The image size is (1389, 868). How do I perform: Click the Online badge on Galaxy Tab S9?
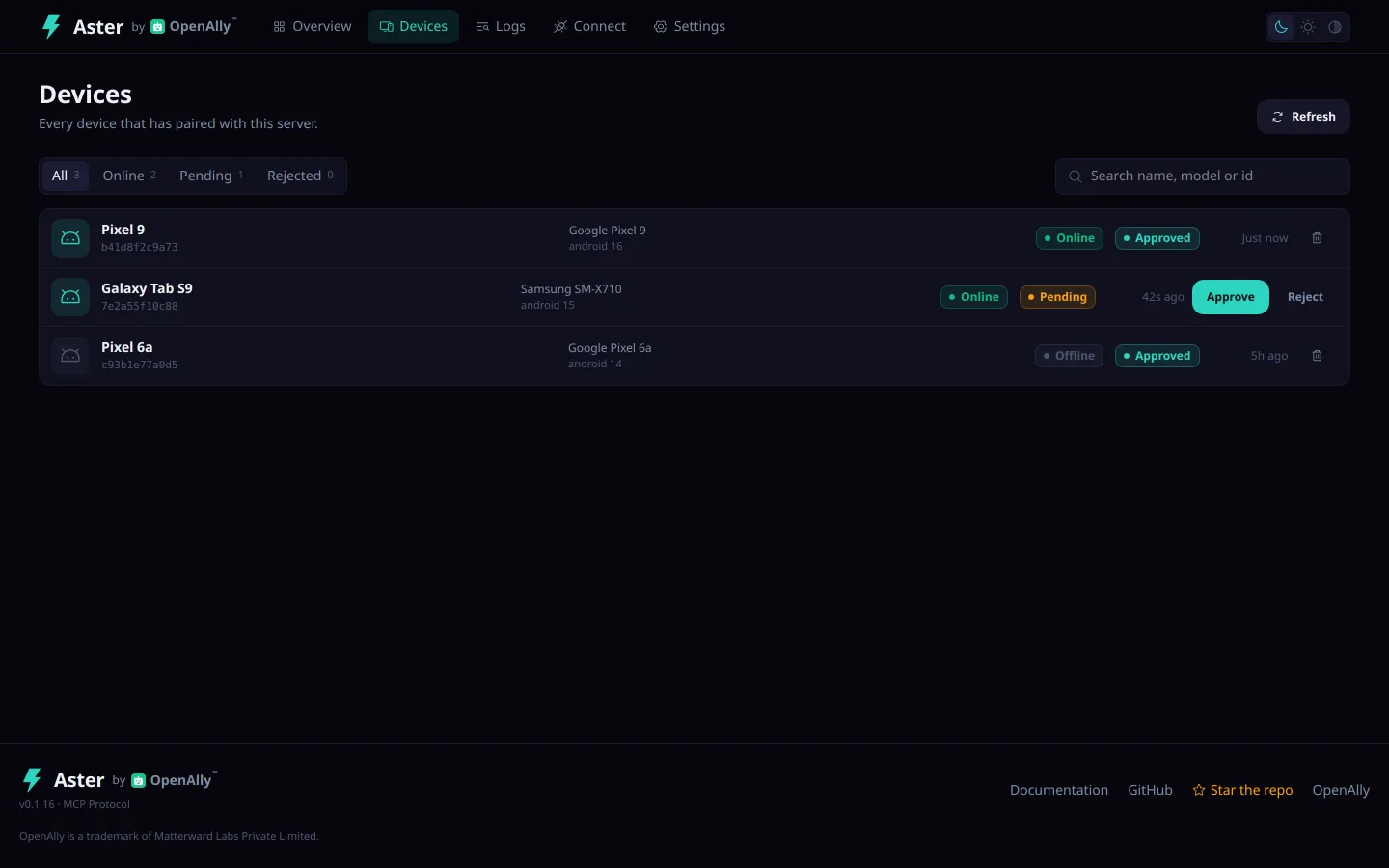(x=974, y=297)
